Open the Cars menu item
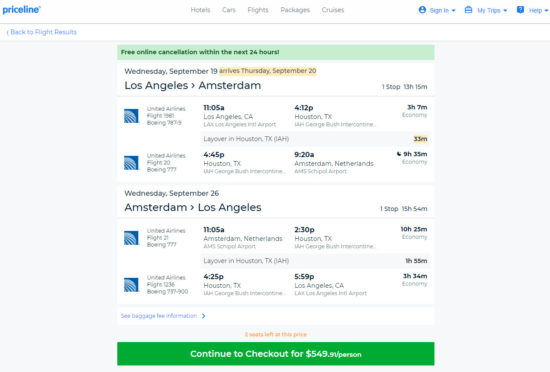The image size is (550, 372). (229, 10)
